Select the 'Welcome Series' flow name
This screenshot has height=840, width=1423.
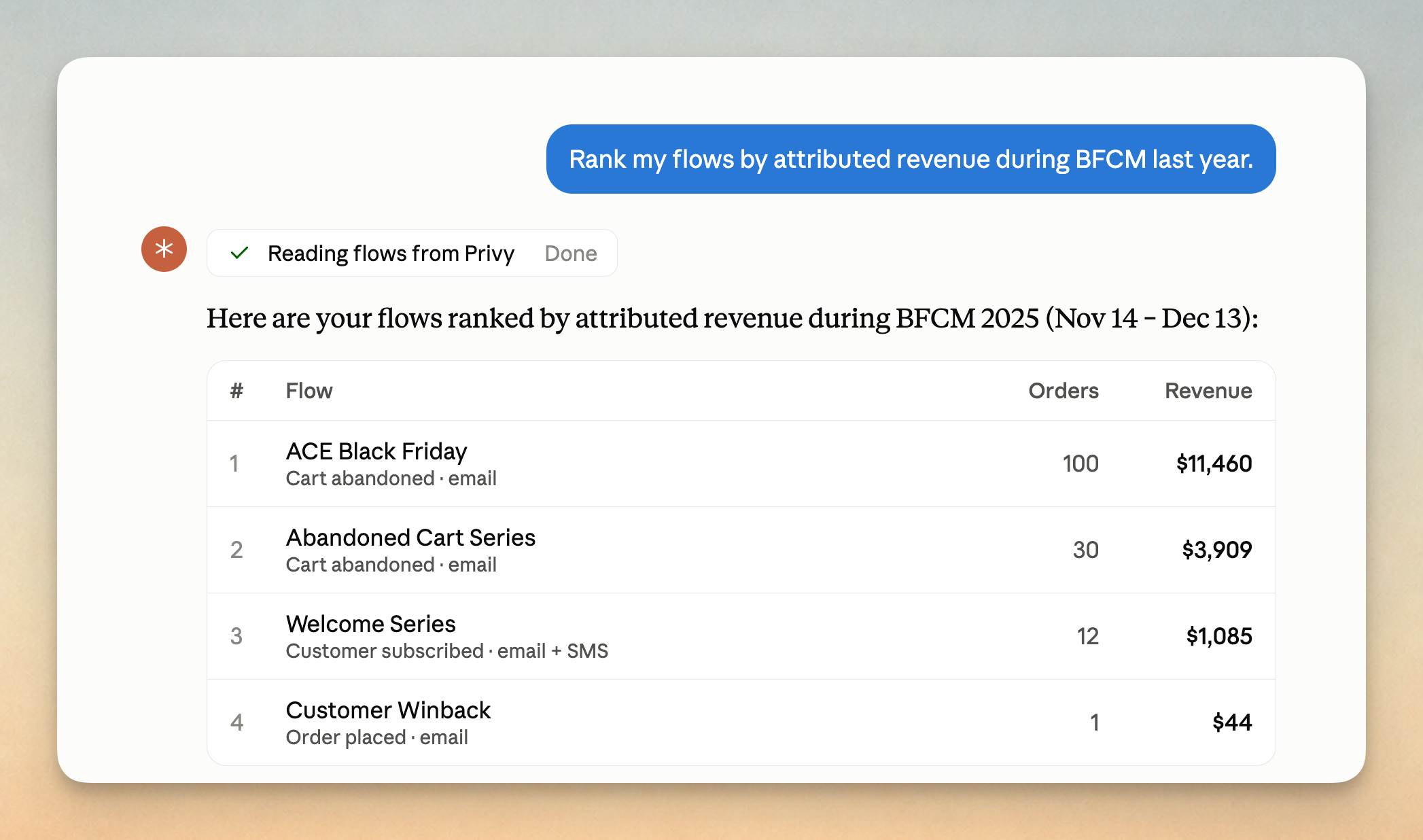pyautogui.click(x=370, y=624)
